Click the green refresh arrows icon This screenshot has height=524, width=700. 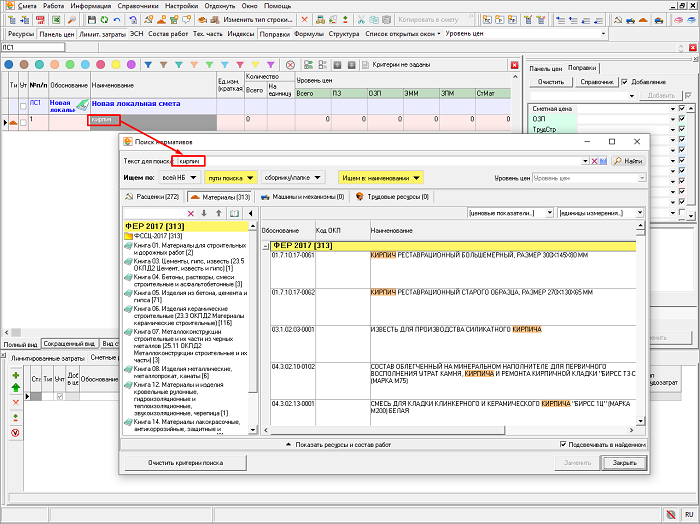(x=104, y=20)
